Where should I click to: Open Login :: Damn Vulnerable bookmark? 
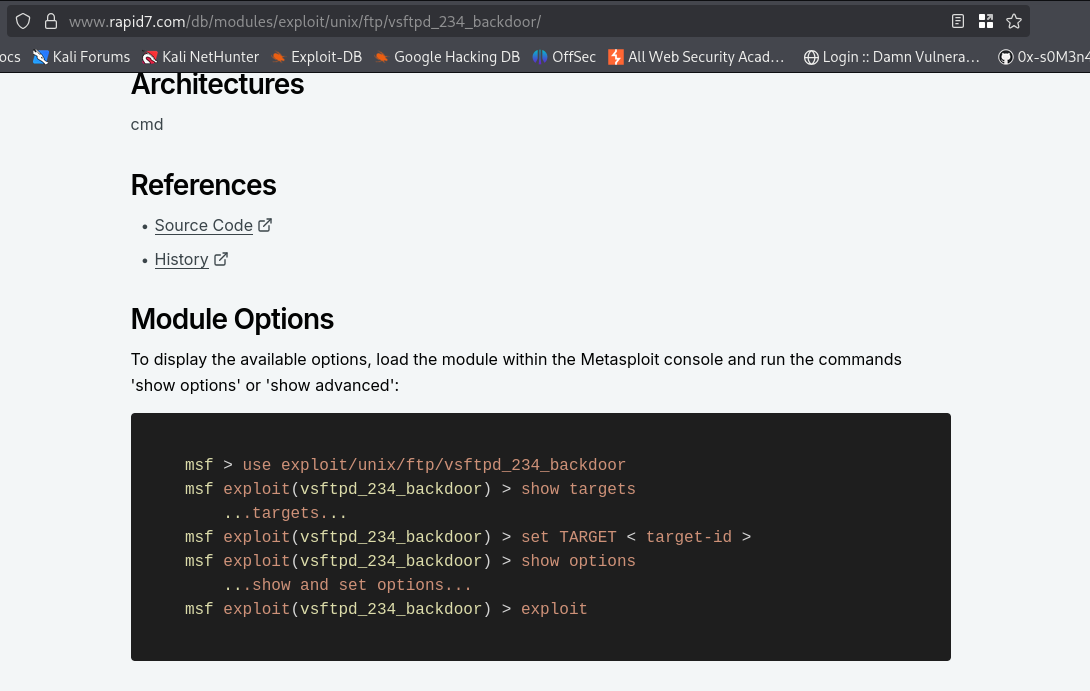(x=891, y=57)
